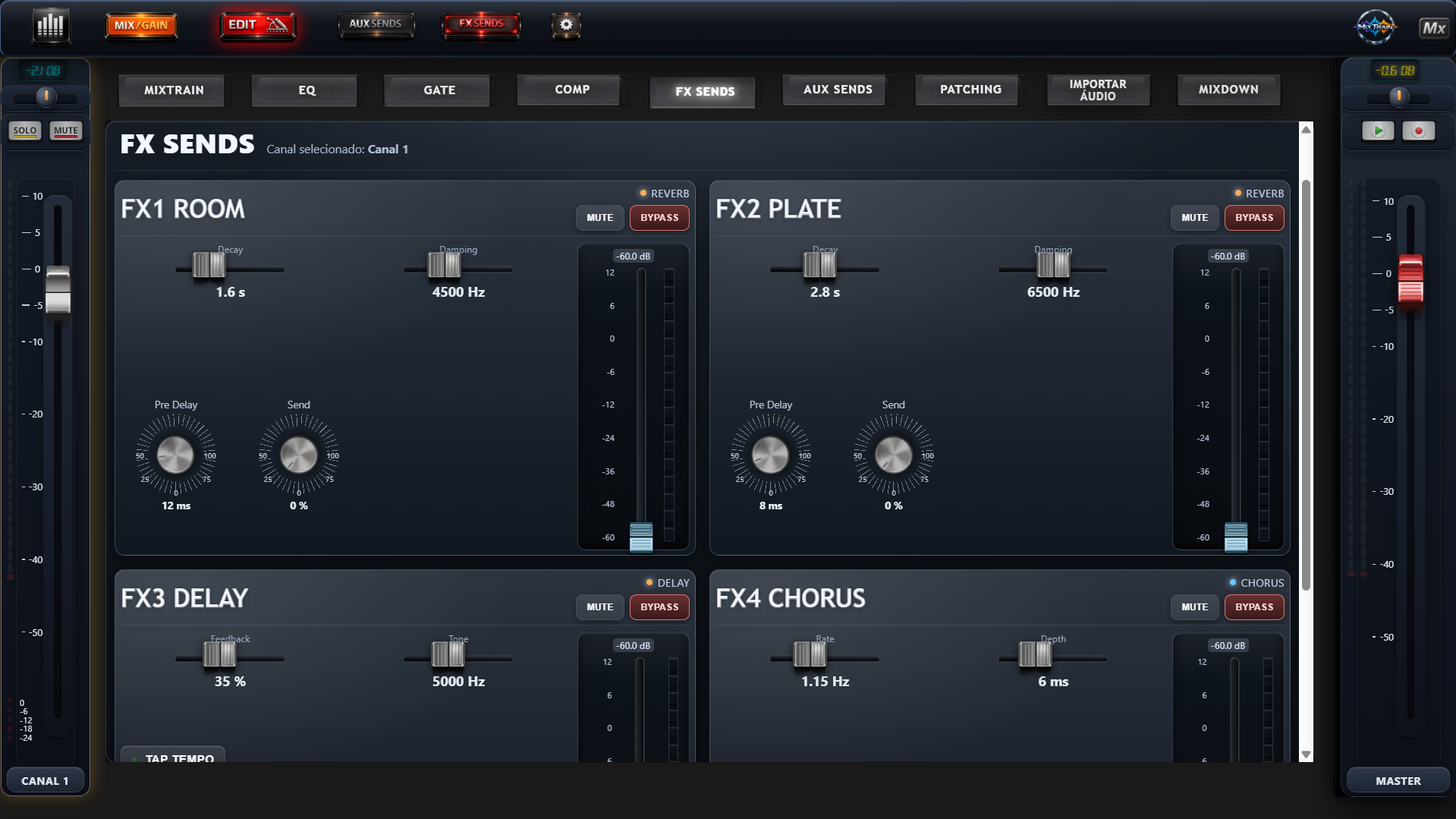Mute the FX1 ROOM effect

tap(599, 218)
